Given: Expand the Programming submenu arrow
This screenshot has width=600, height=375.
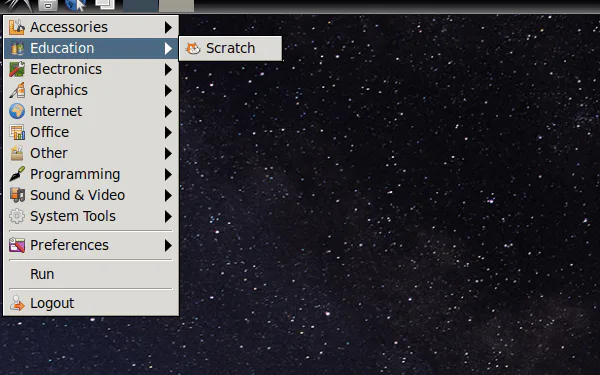Looking at the screenshot, I should 168,174.
